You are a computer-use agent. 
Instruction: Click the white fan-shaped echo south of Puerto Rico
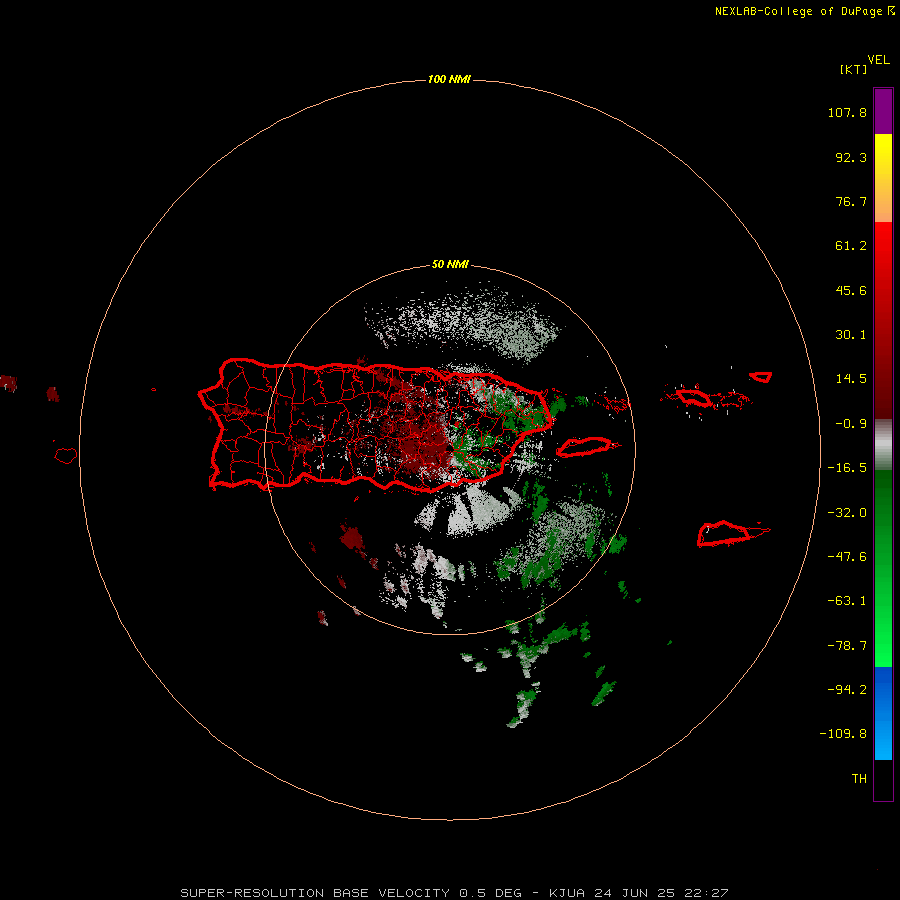tap(468, 511)
